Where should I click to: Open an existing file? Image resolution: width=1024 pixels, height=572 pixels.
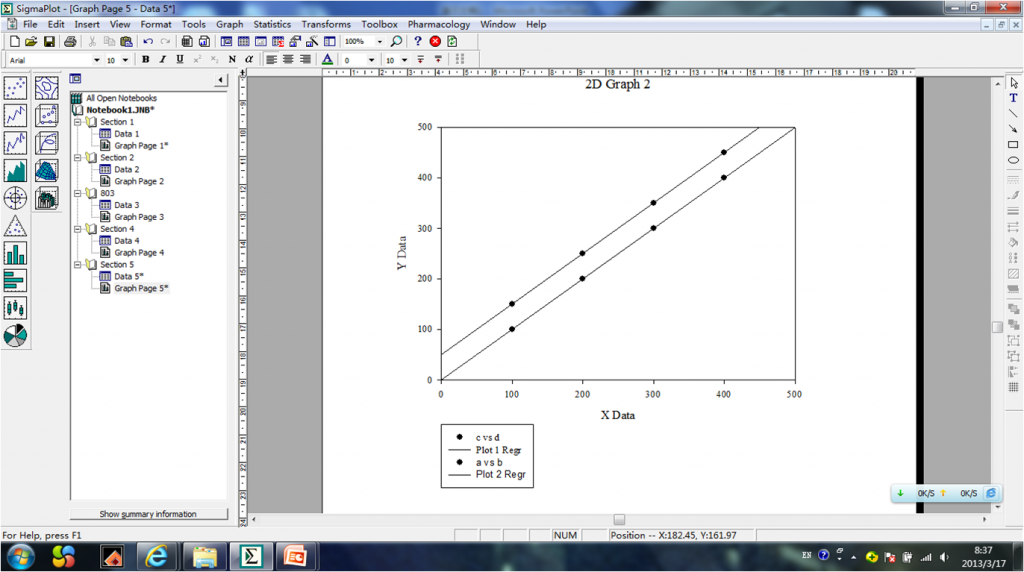click(31, 42)
